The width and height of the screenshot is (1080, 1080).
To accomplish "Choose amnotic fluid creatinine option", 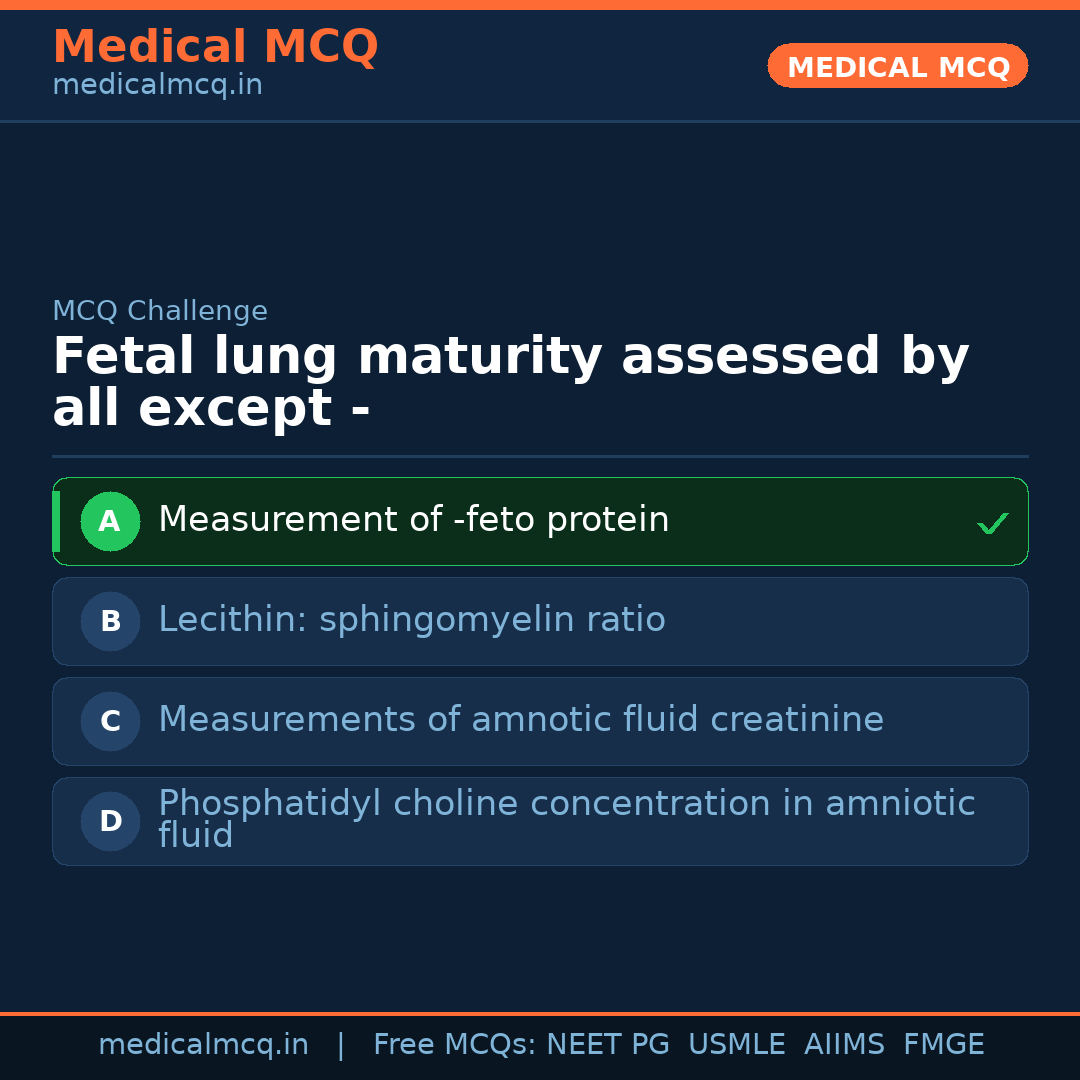I will pyautogui.click(x=520, y=720).
